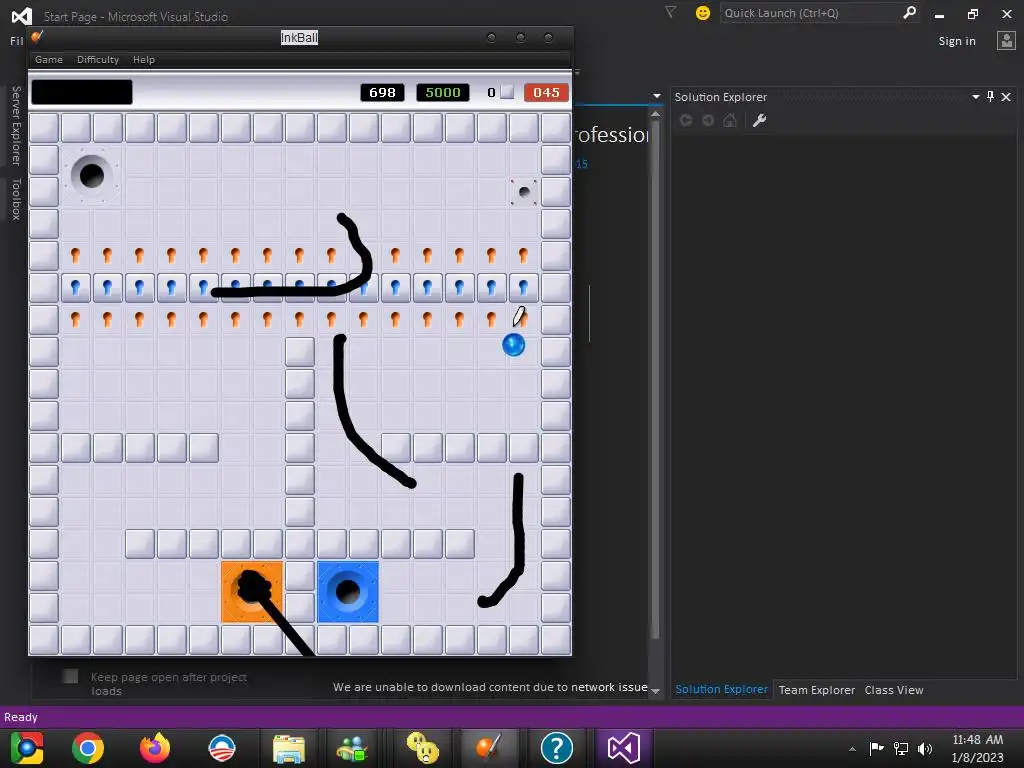Open the yellow faces taskbar icon
This screenshot has width=1024, height=768.
(423, 748)
